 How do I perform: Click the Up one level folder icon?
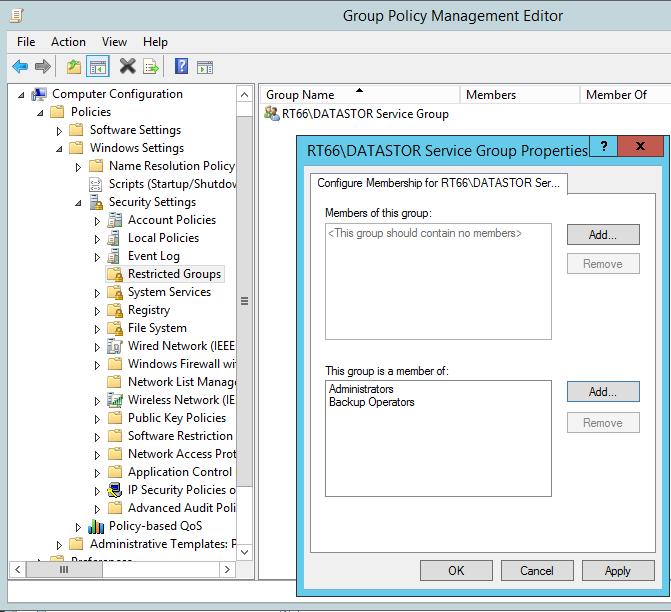(x=74, y=67)
